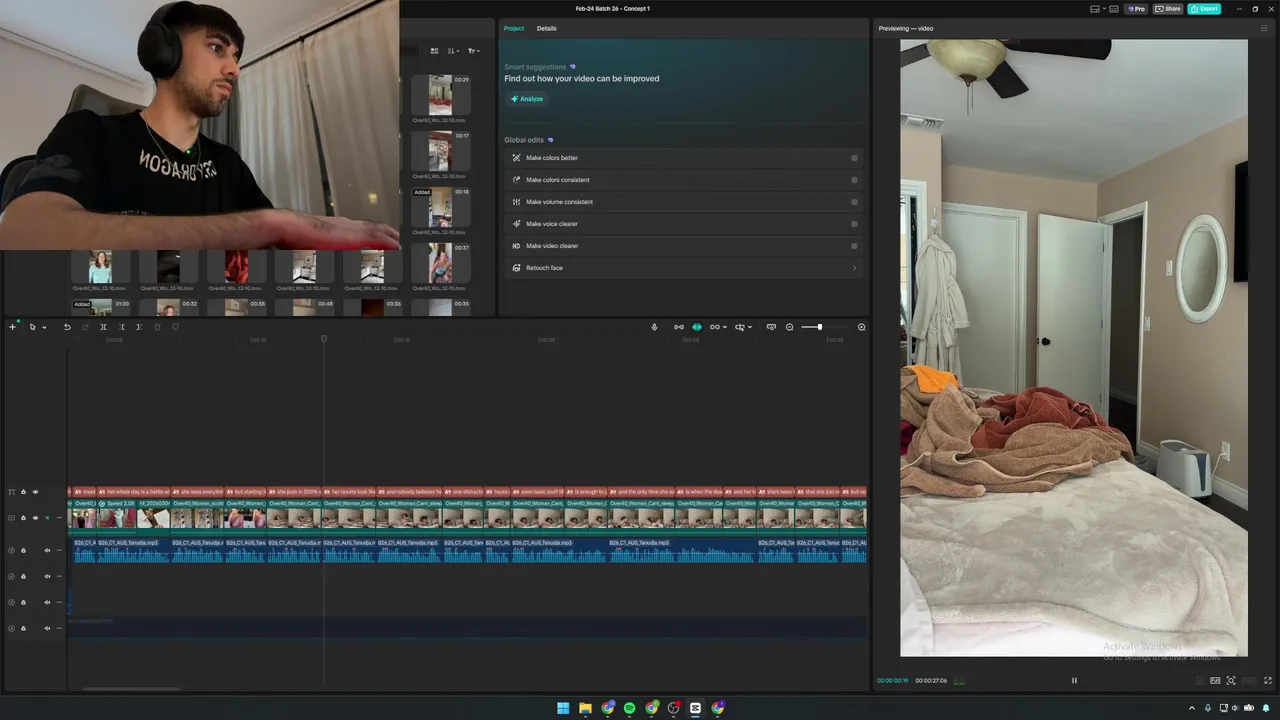Toggle the highlighted auto snapping icon
Viewport: 1280px width, 720px height.
coord(697,327)
